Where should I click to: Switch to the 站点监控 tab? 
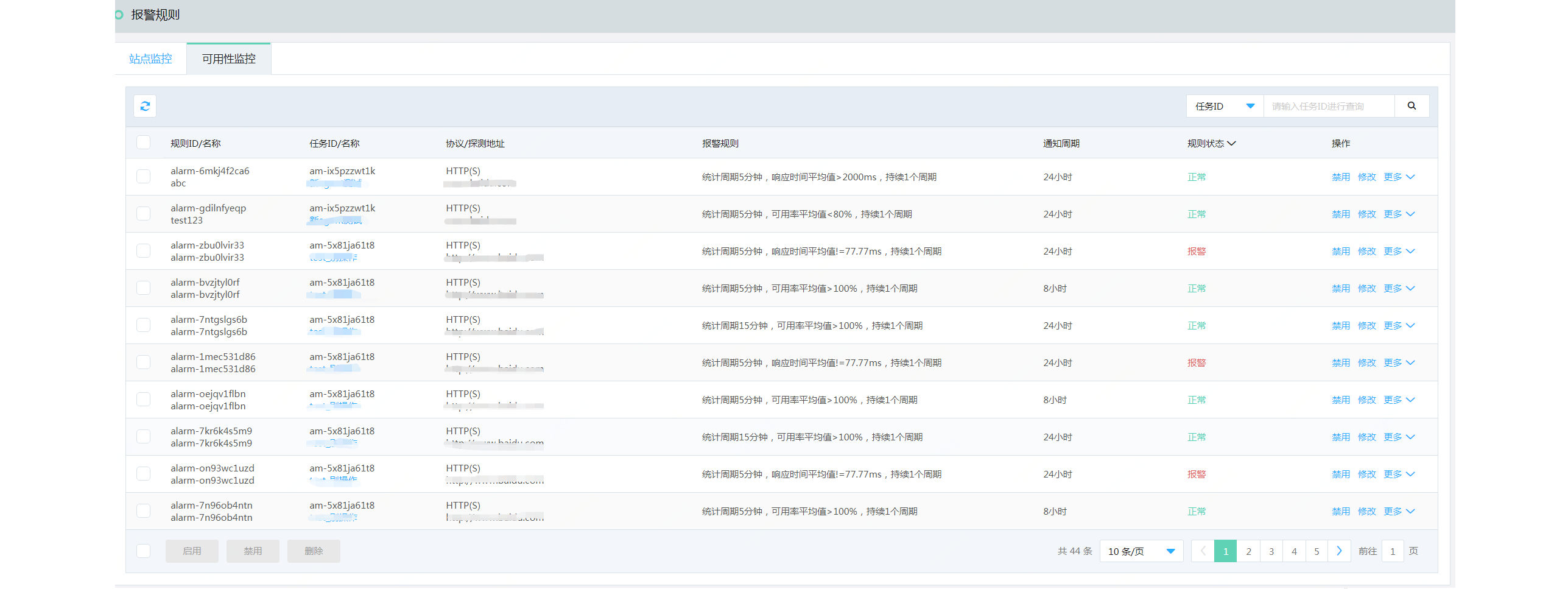[x=150, y=58]
